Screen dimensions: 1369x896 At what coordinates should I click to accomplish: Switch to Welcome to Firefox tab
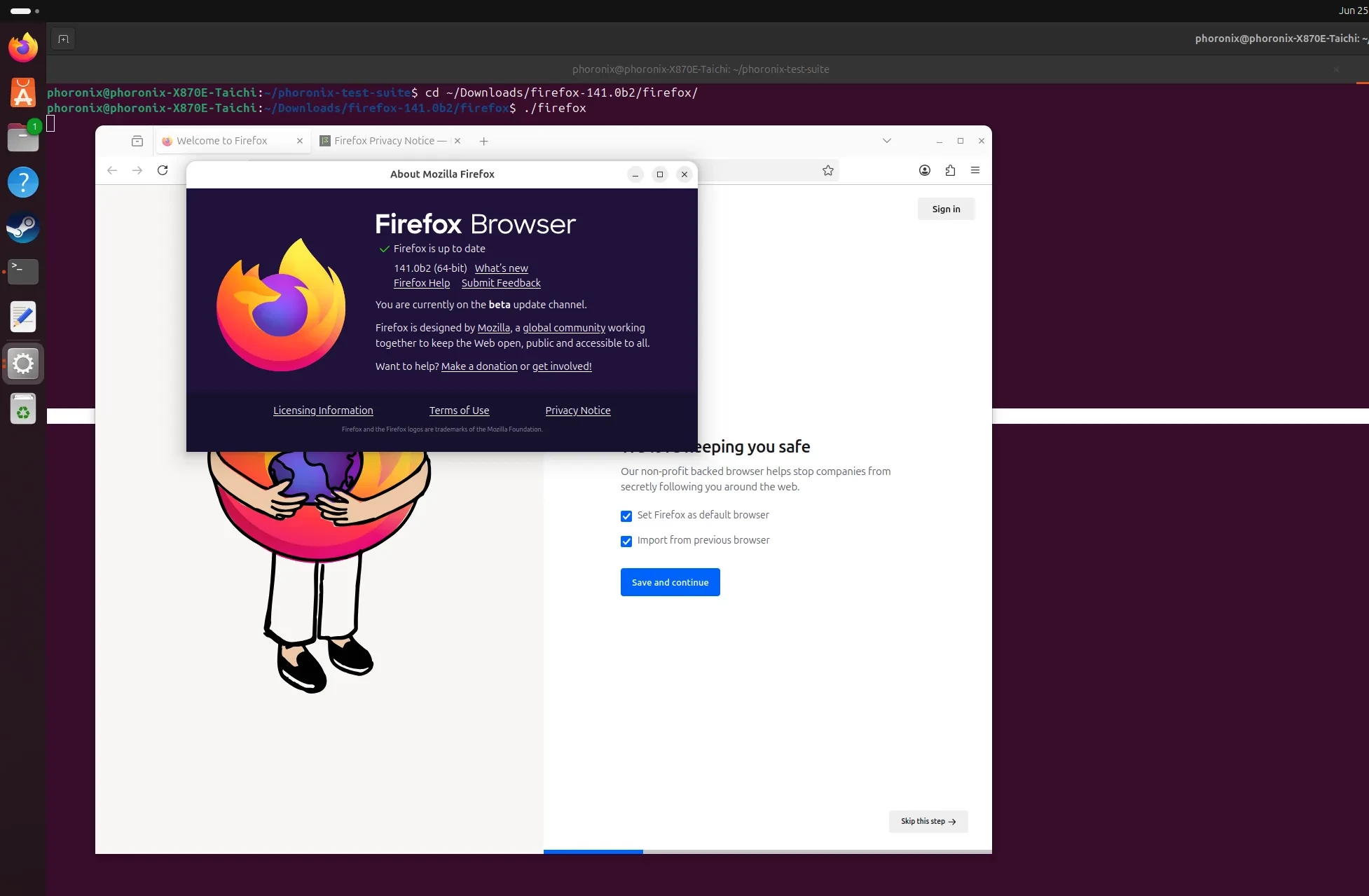coord(222,141)
